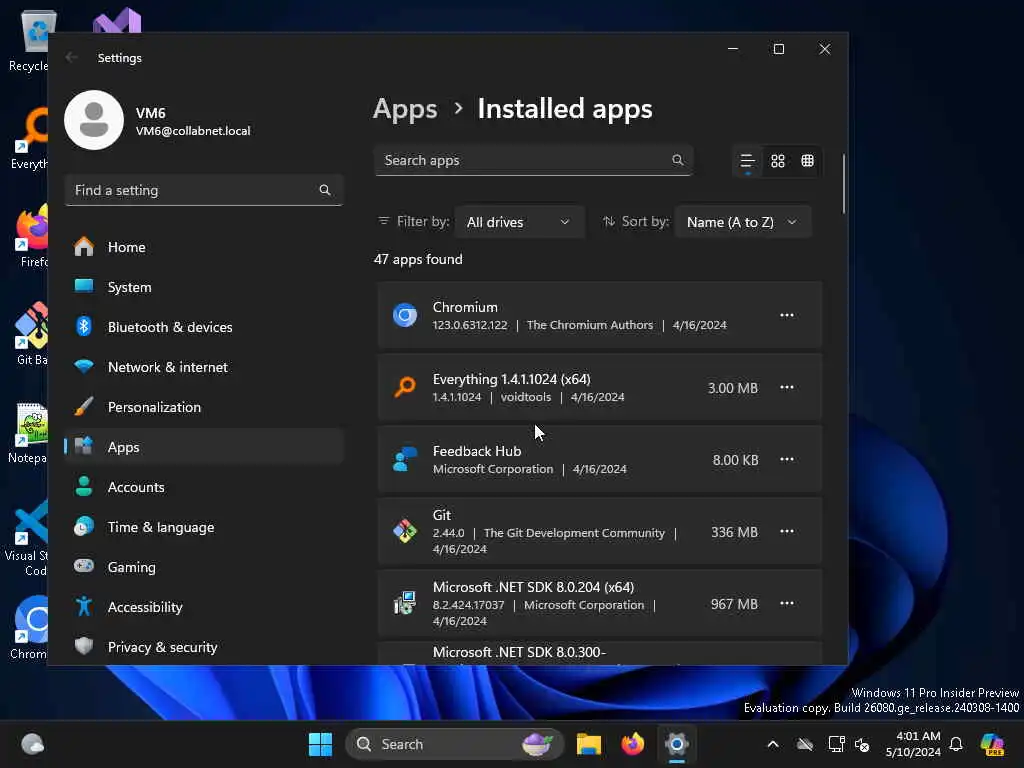
Task: Open the Home settings page
Action: coord(204,247)
